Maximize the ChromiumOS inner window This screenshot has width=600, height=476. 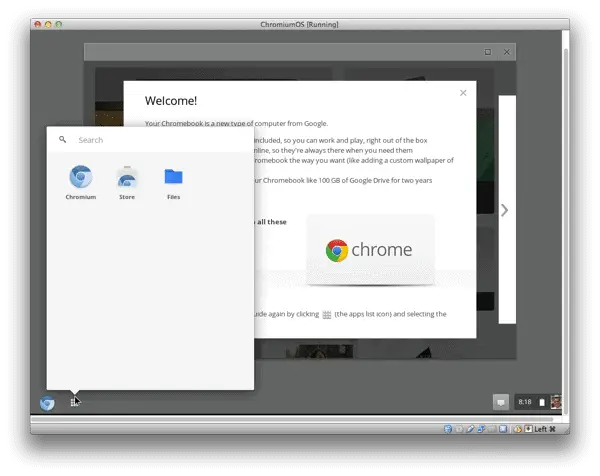488,52
